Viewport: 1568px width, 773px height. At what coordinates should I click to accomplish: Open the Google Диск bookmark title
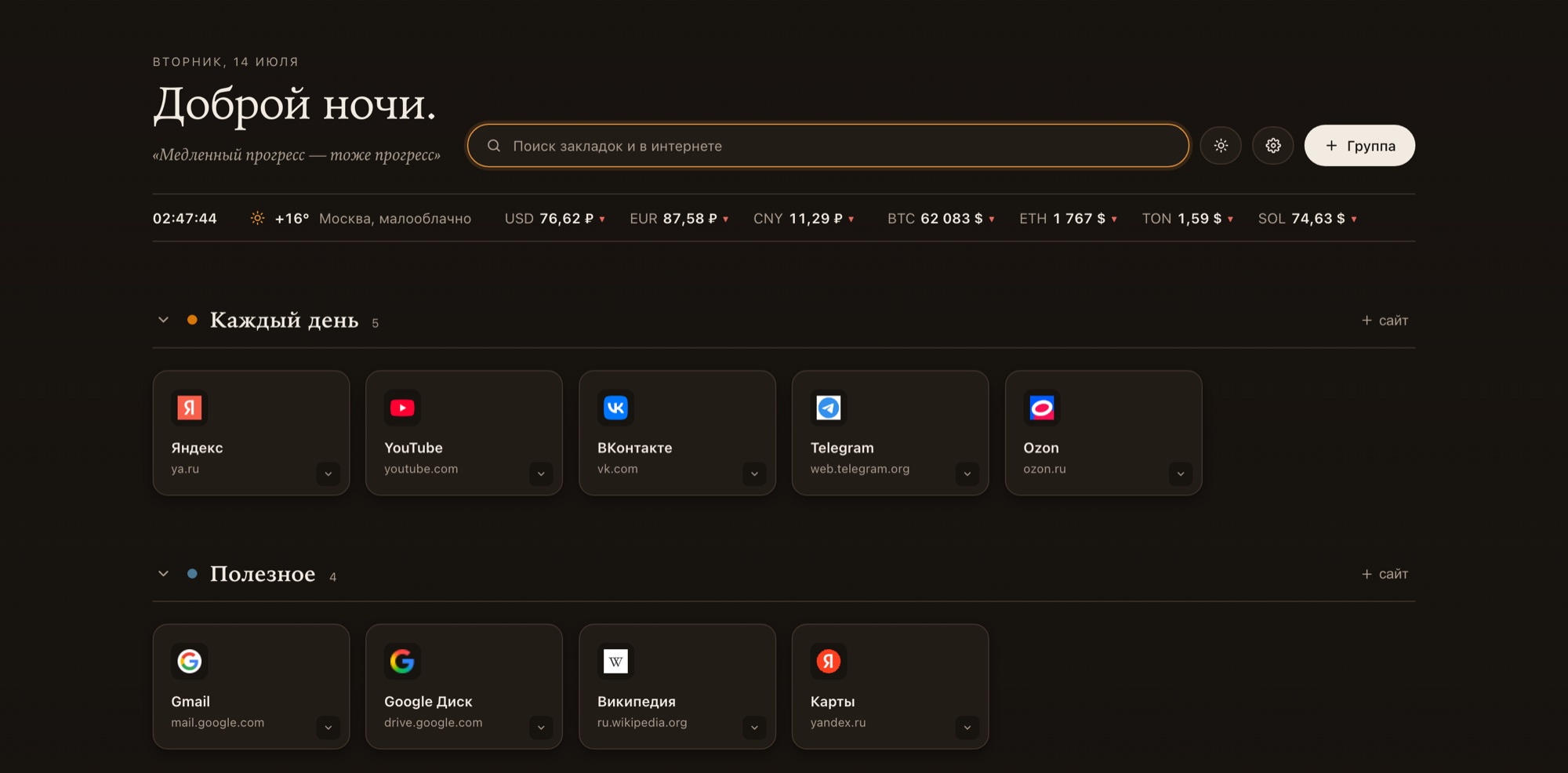pyautogui.click(x=428, y=702)
